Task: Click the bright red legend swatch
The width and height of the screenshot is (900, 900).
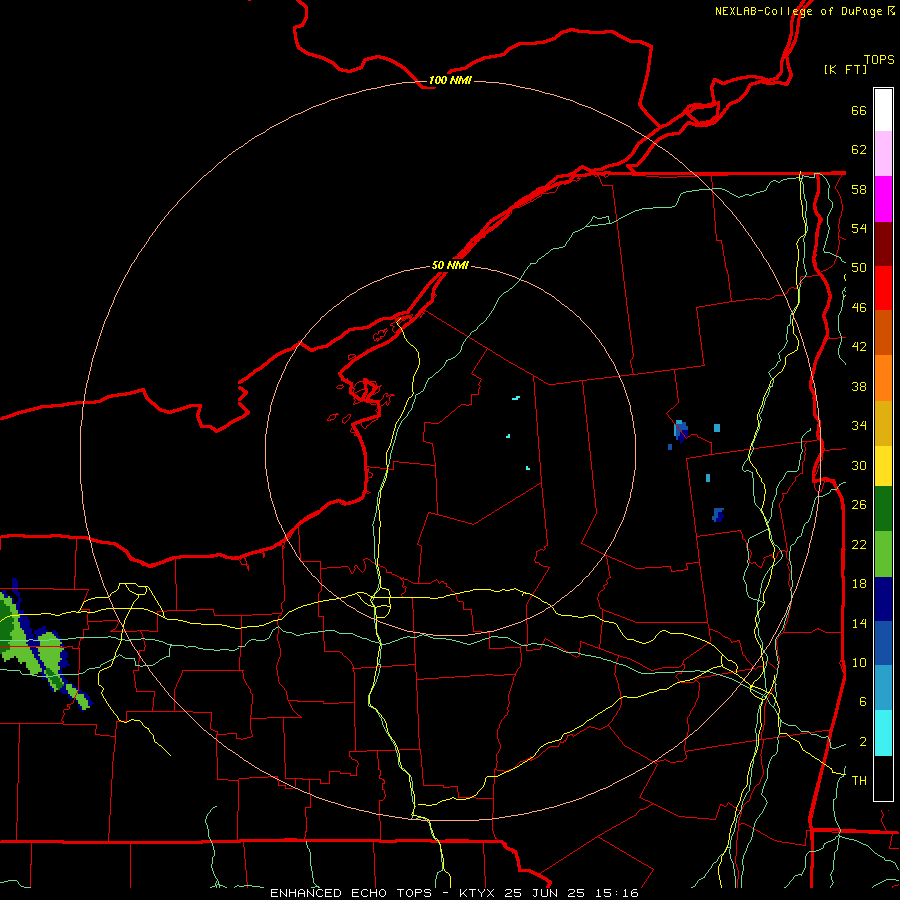Action: click(x=883, y=288)
